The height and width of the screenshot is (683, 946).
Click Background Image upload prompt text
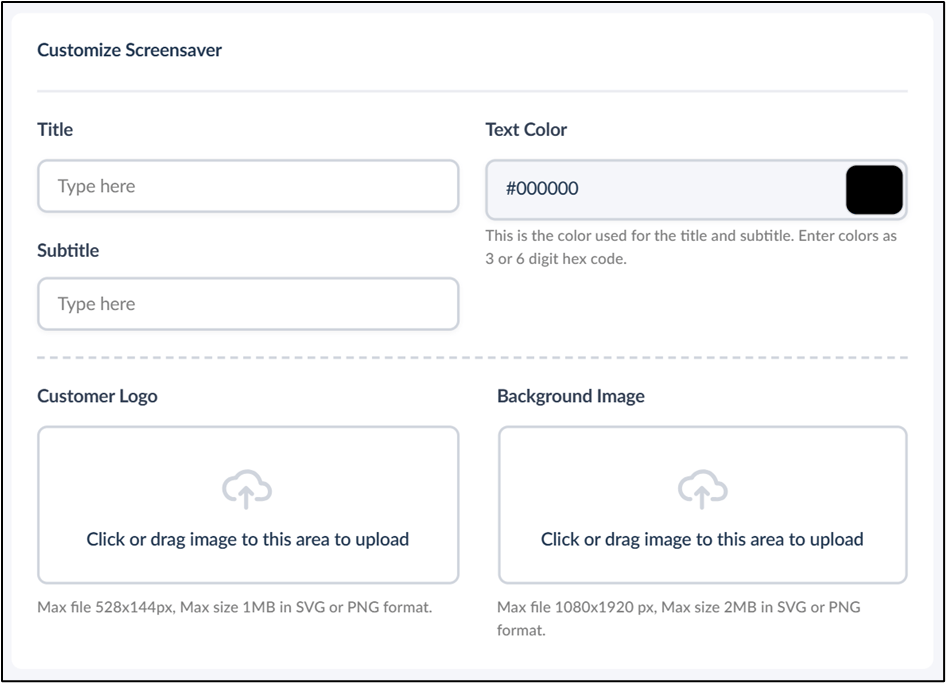[x=702, y=539]
